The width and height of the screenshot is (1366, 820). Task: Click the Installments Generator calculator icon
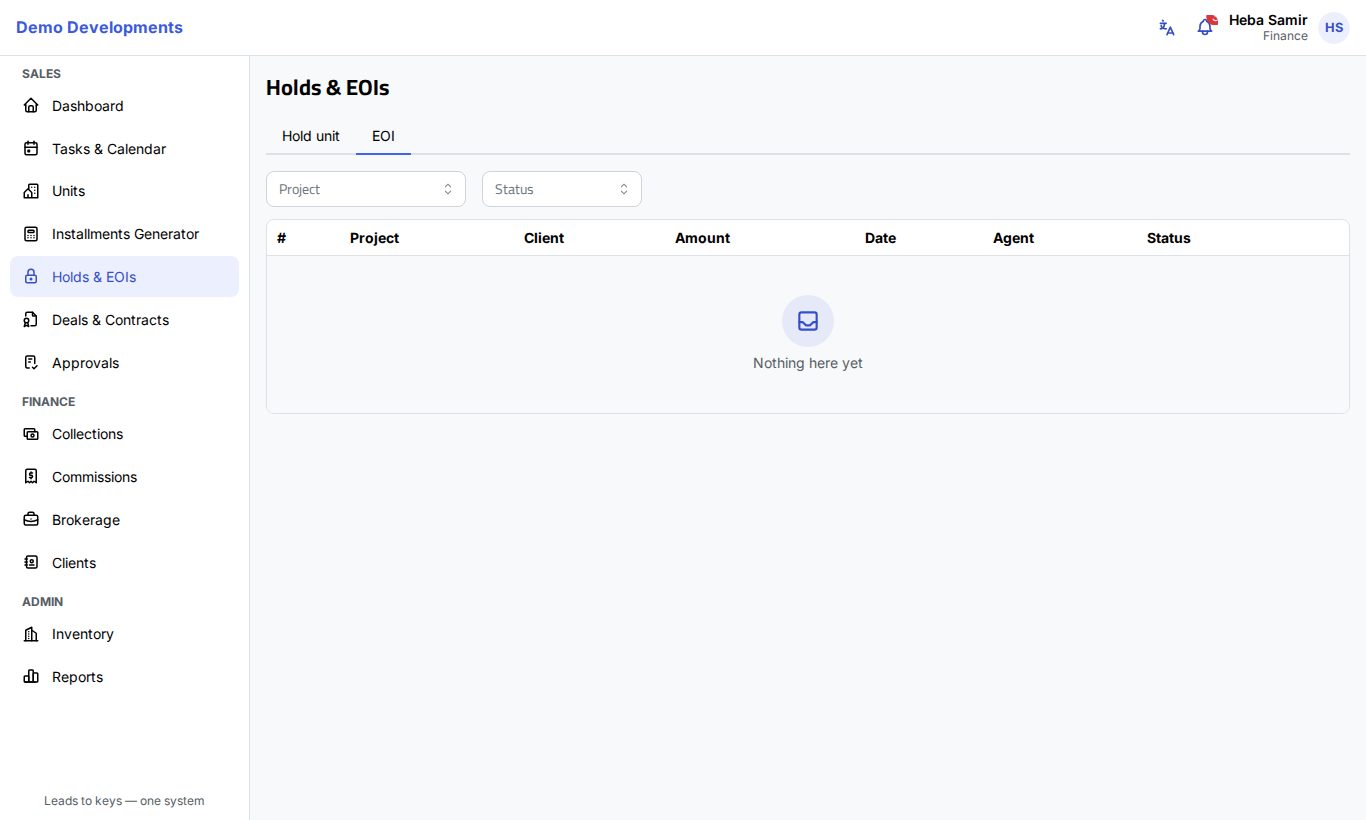[31, 234]
